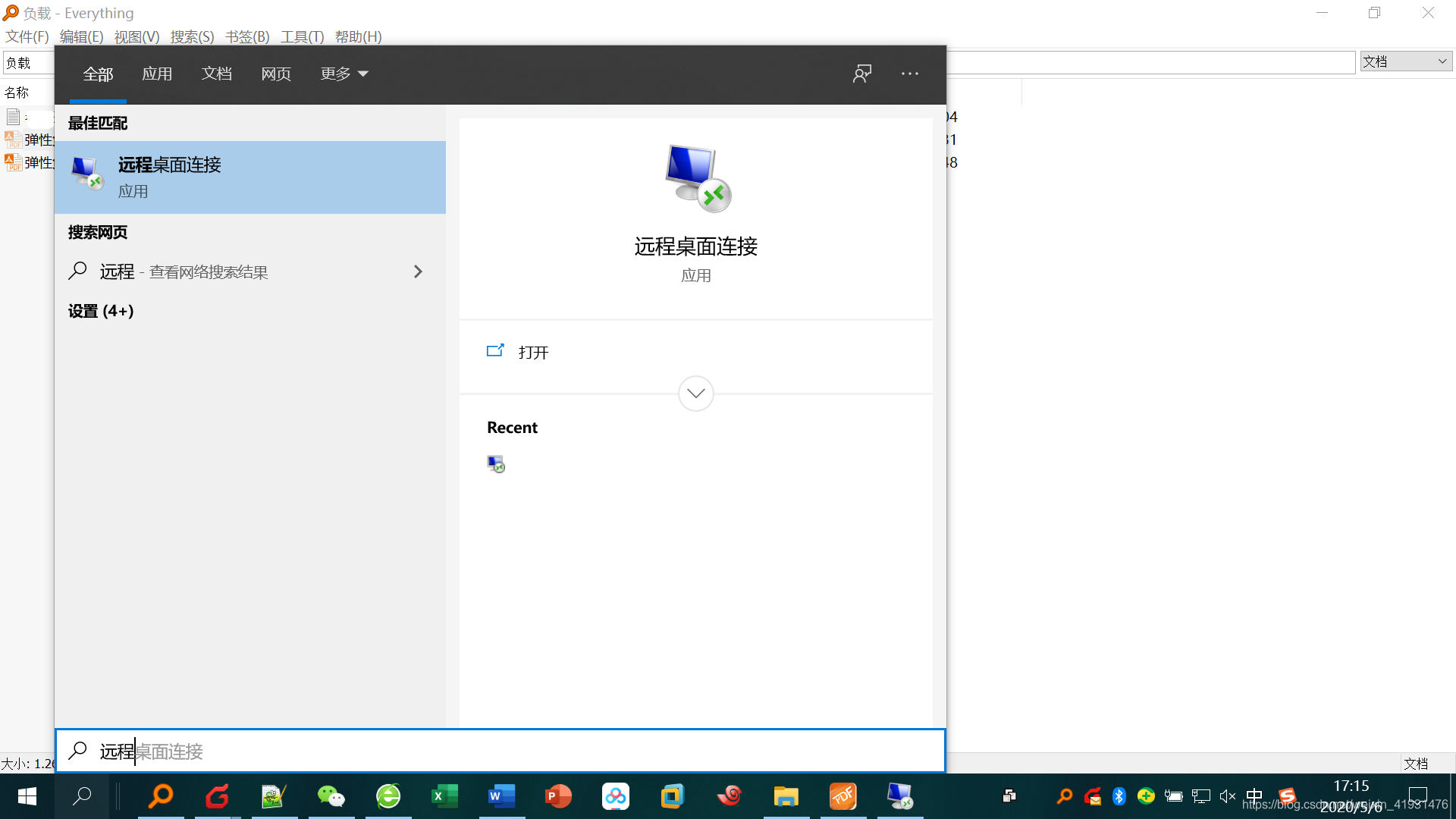This screenshot has height=819, width=1456.
Task: Open the 文档 filter dropdown in Everything
Action: [x=1406, y=61]
